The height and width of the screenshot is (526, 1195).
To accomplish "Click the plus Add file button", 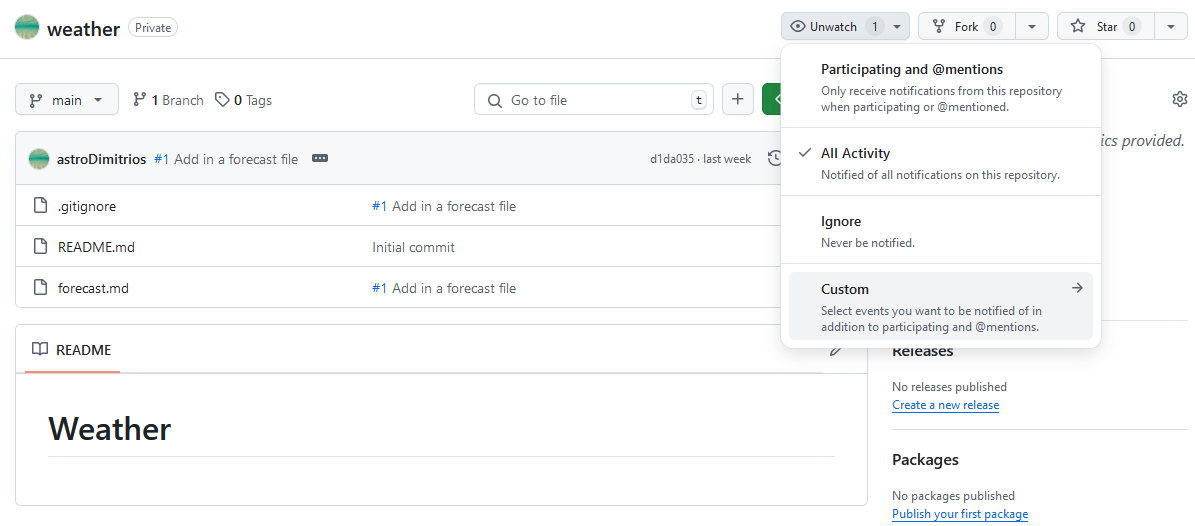I will (x=737, y=99).
